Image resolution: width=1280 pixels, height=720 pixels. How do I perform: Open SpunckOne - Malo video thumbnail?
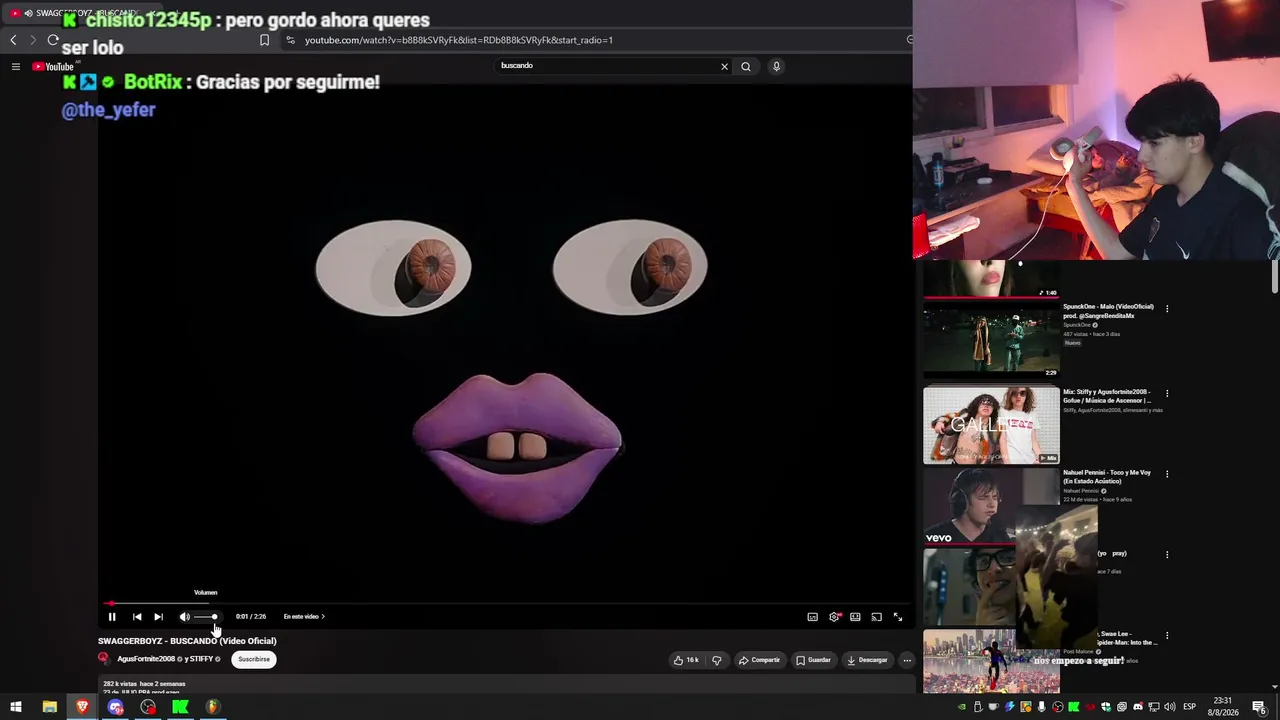[991, 341]
